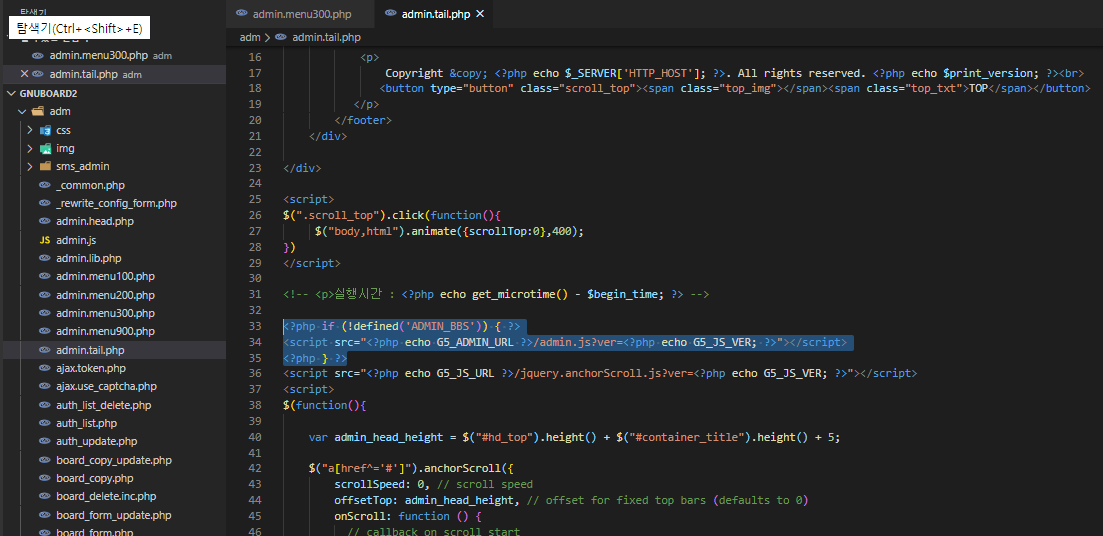Open board_copy.php in the file tree
1103x536 pixels.
click(94, 478)
